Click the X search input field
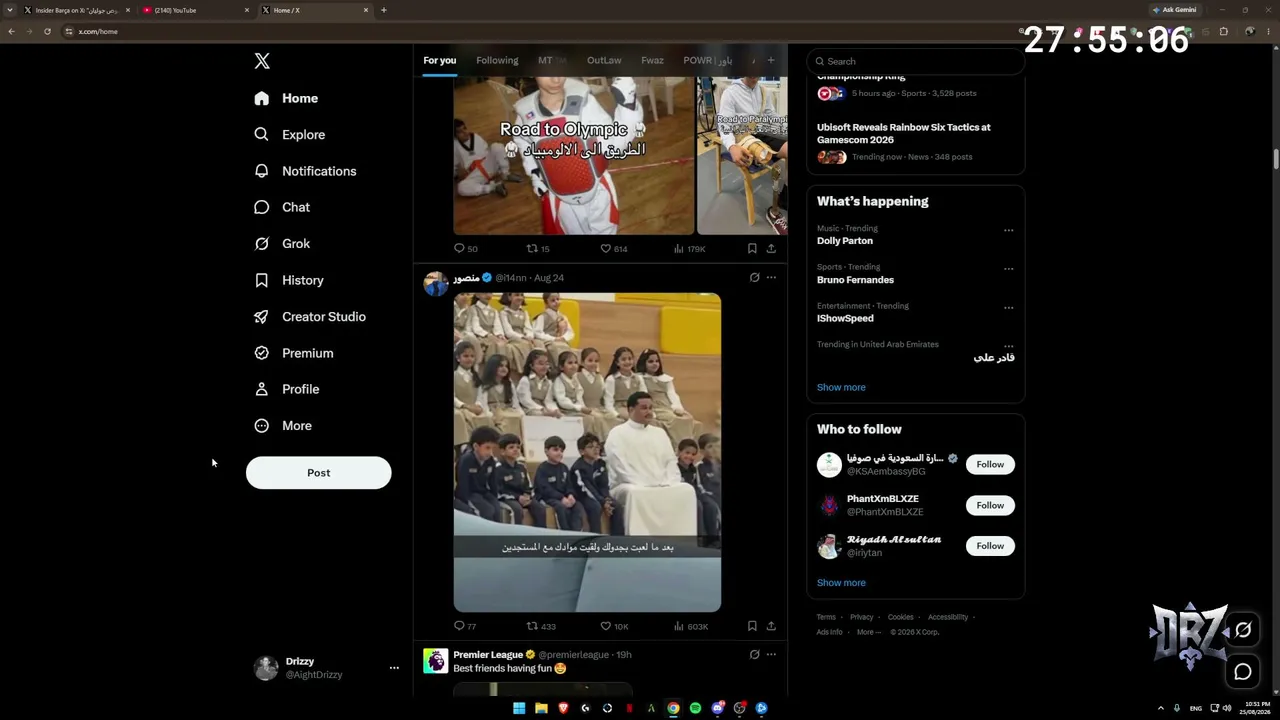 tap(916, 61)
